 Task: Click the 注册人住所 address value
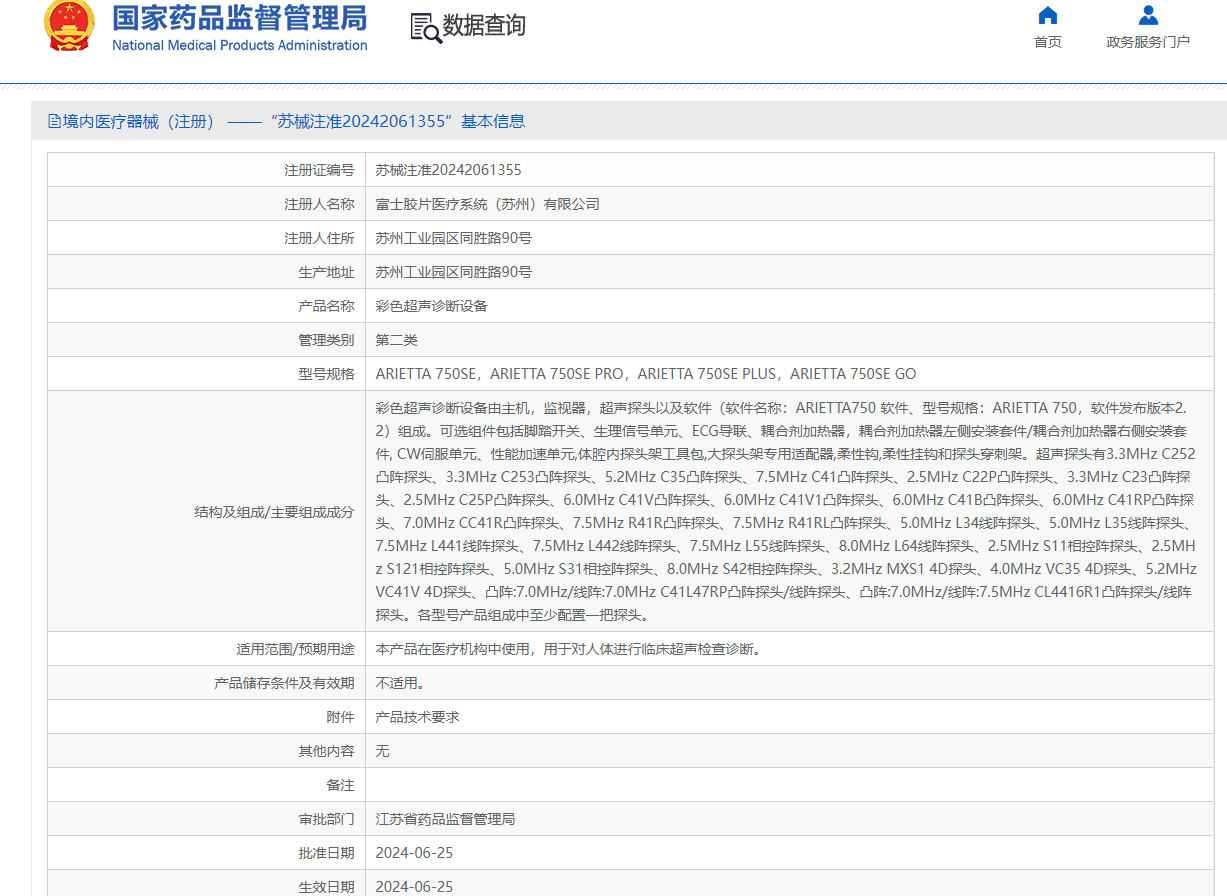(x=453, y=238)
